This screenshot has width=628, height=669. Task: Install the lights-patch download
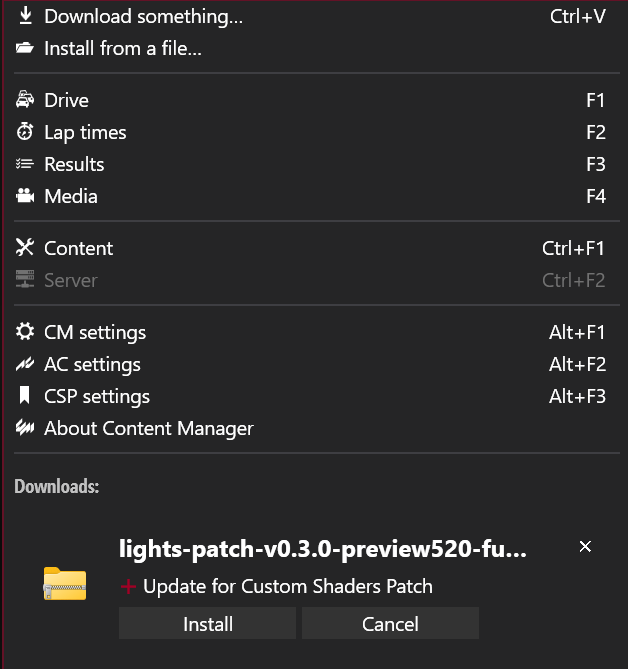coord(207,623)
